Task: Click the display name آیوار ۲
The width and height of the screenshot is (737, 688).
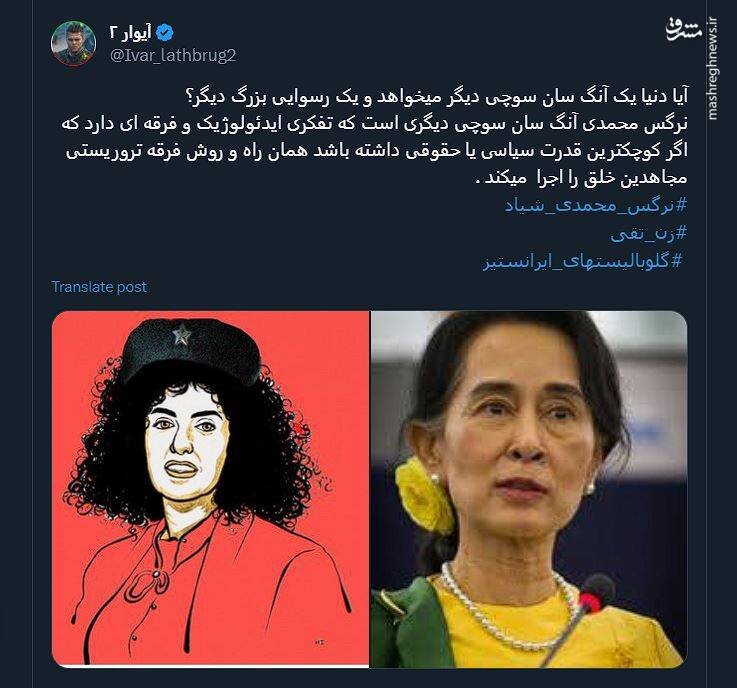Action: tap(130, 33)
